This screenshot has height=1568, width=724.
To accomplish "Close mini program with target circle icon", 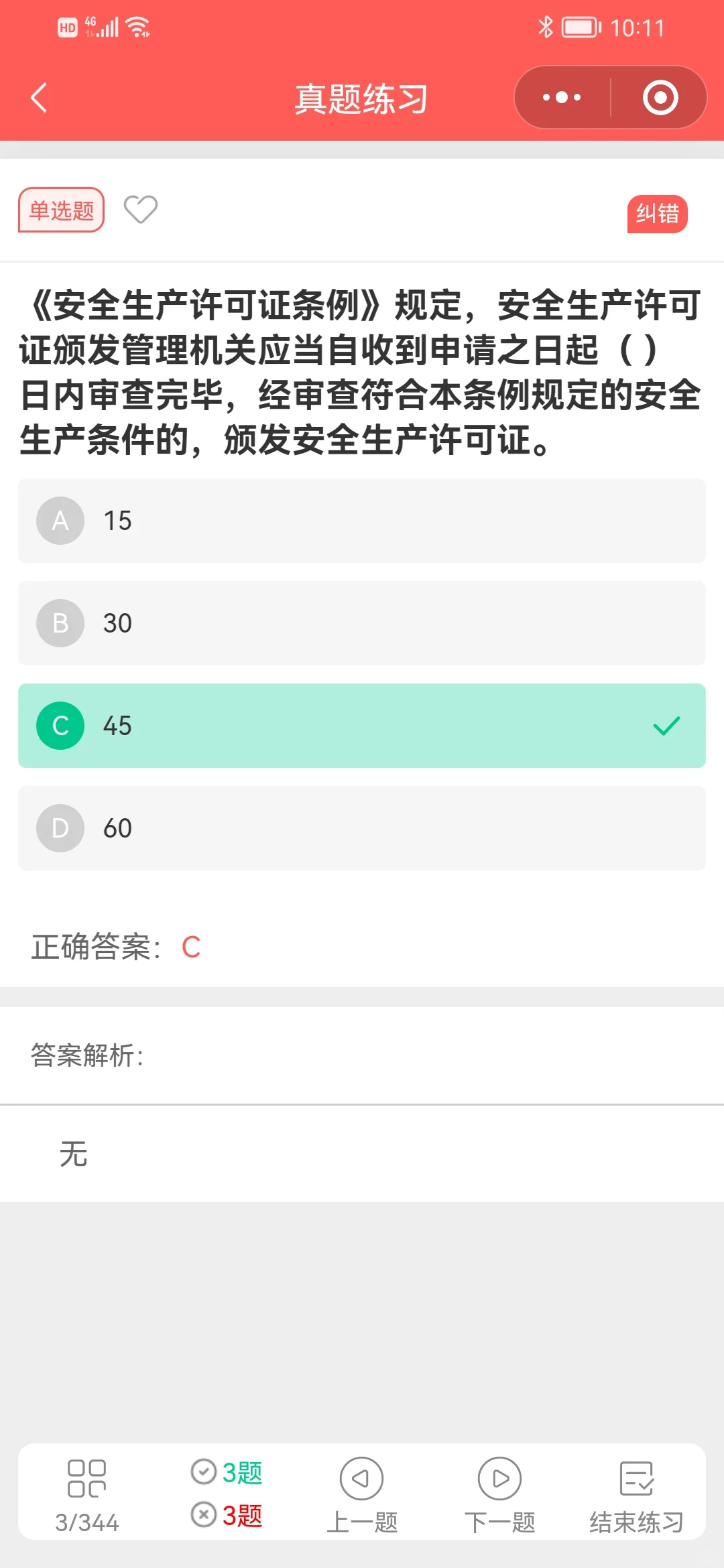I will tap(660, 98).
